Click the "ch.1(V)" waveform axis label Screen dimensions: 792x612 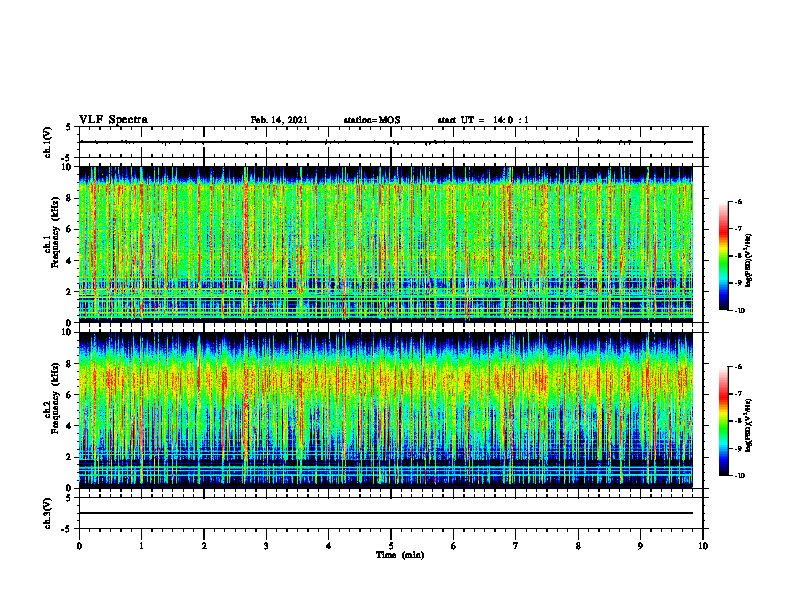coord(47,142)
